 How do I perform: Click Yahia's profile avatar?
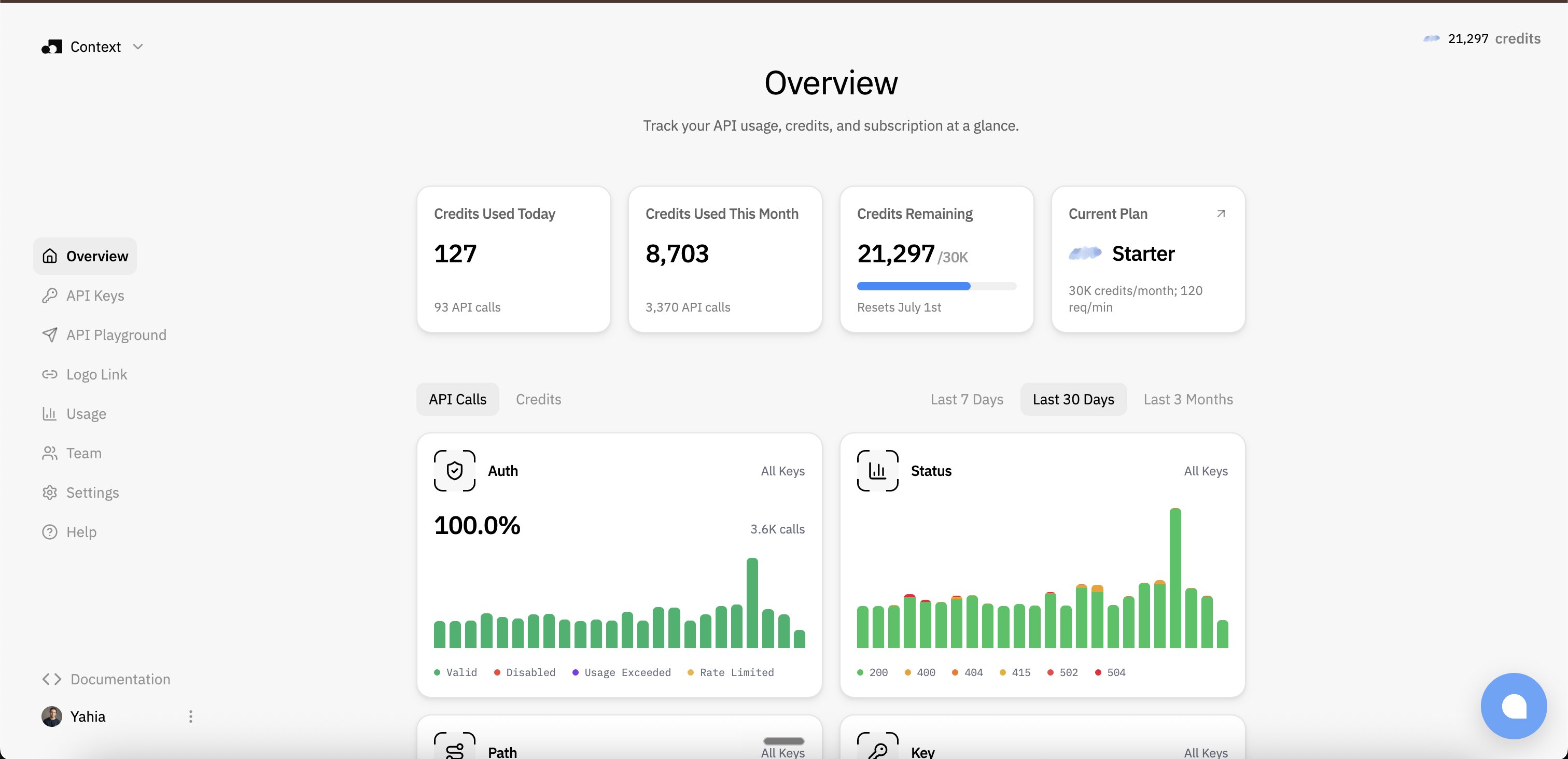52,716
